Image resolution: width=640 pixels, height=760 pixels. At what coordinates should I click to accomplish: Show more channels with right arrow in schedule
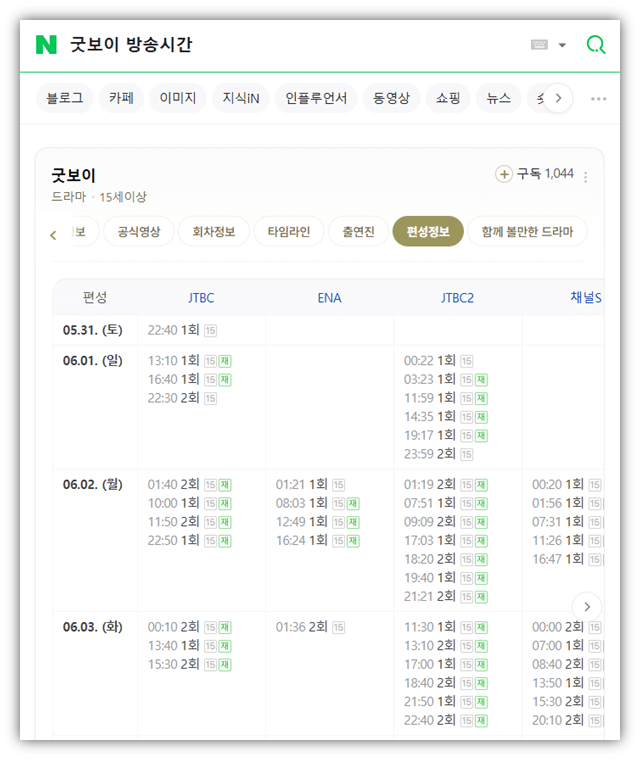pos(587,606)
